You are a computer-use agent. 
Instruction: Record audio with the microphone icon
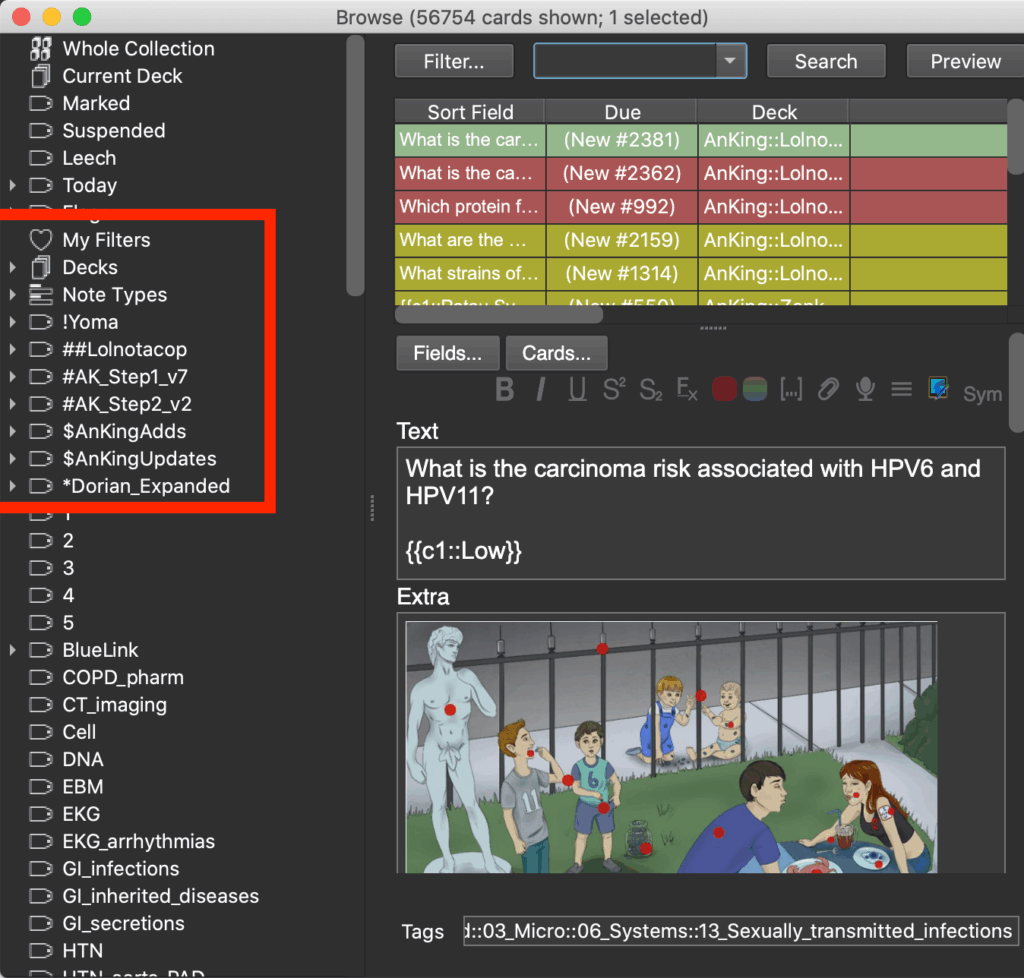865,390
